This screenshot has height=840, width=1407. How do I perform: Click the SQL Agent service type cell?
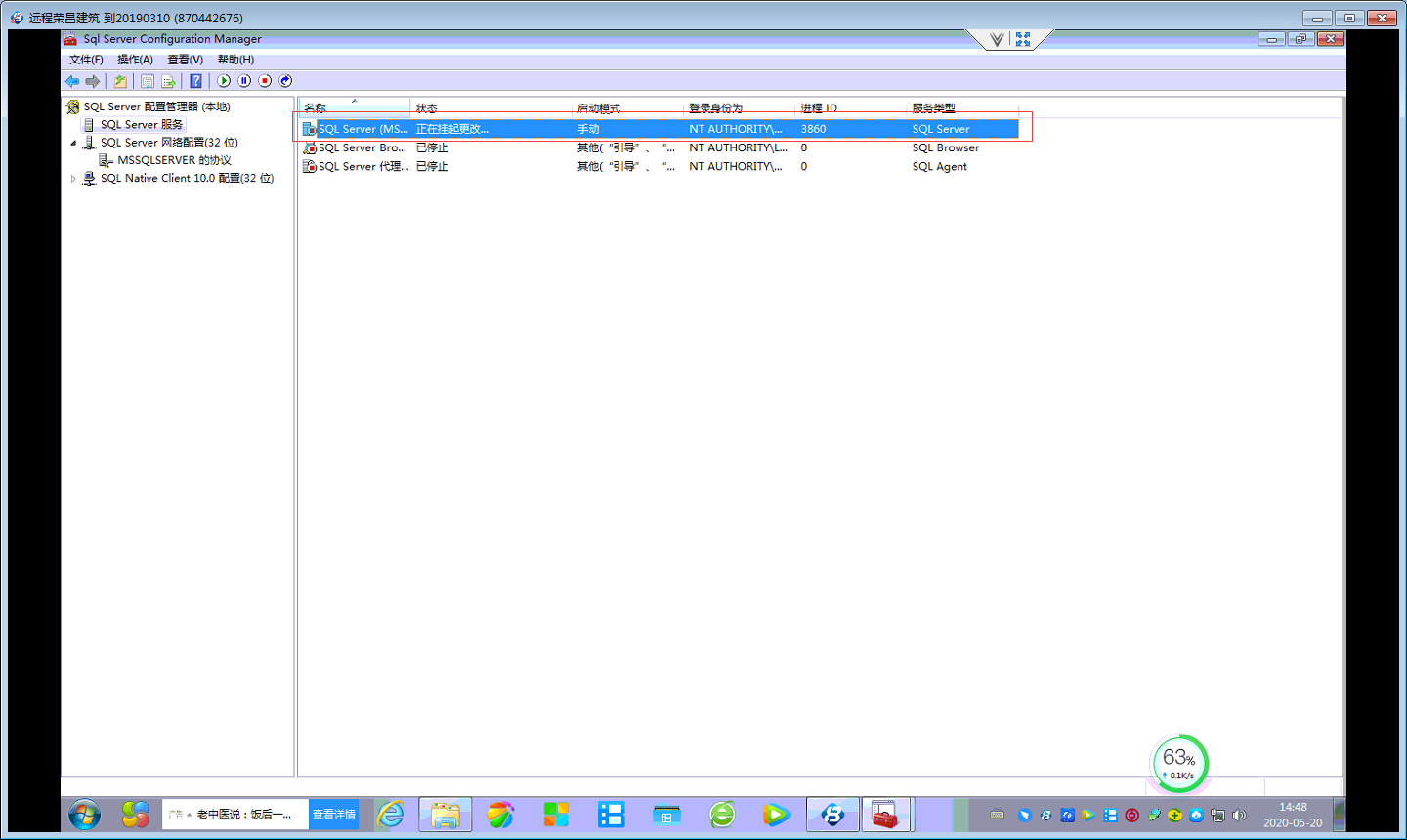940,166
